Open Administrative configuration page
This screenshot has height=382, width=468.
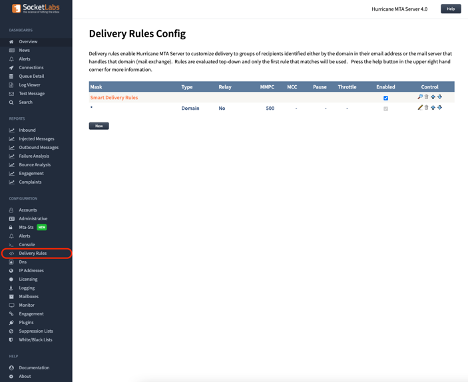pyautogui.click(x=33, y=219)
